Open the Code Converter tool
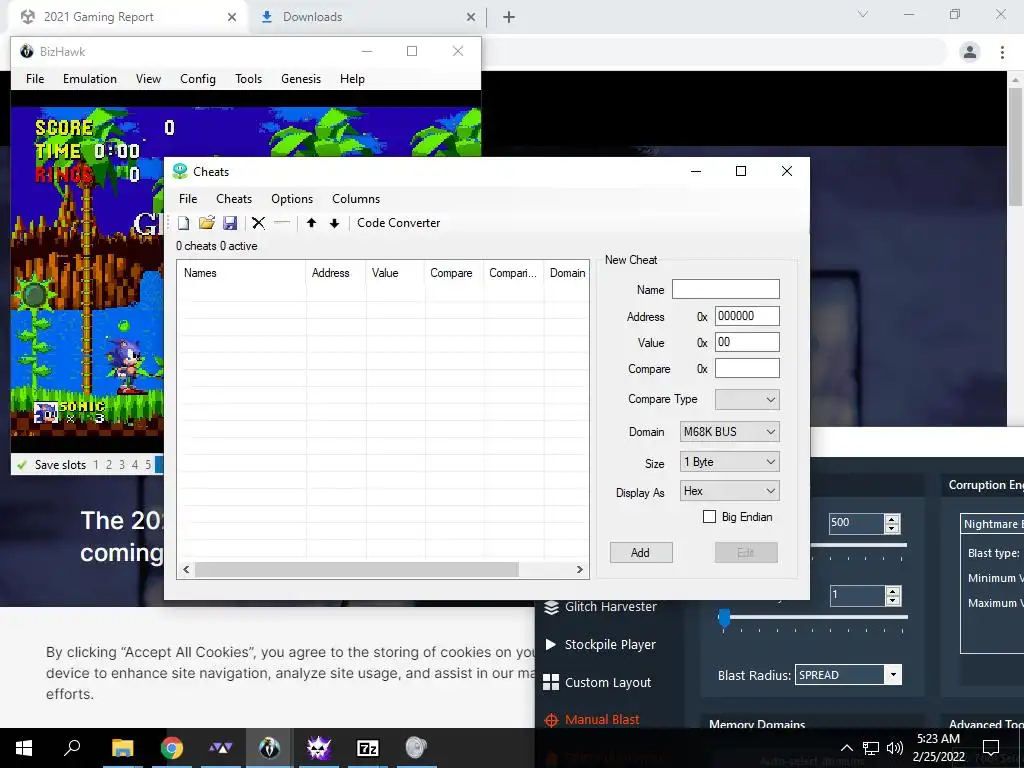1024x768 pixels. click(x=398, y=223)
